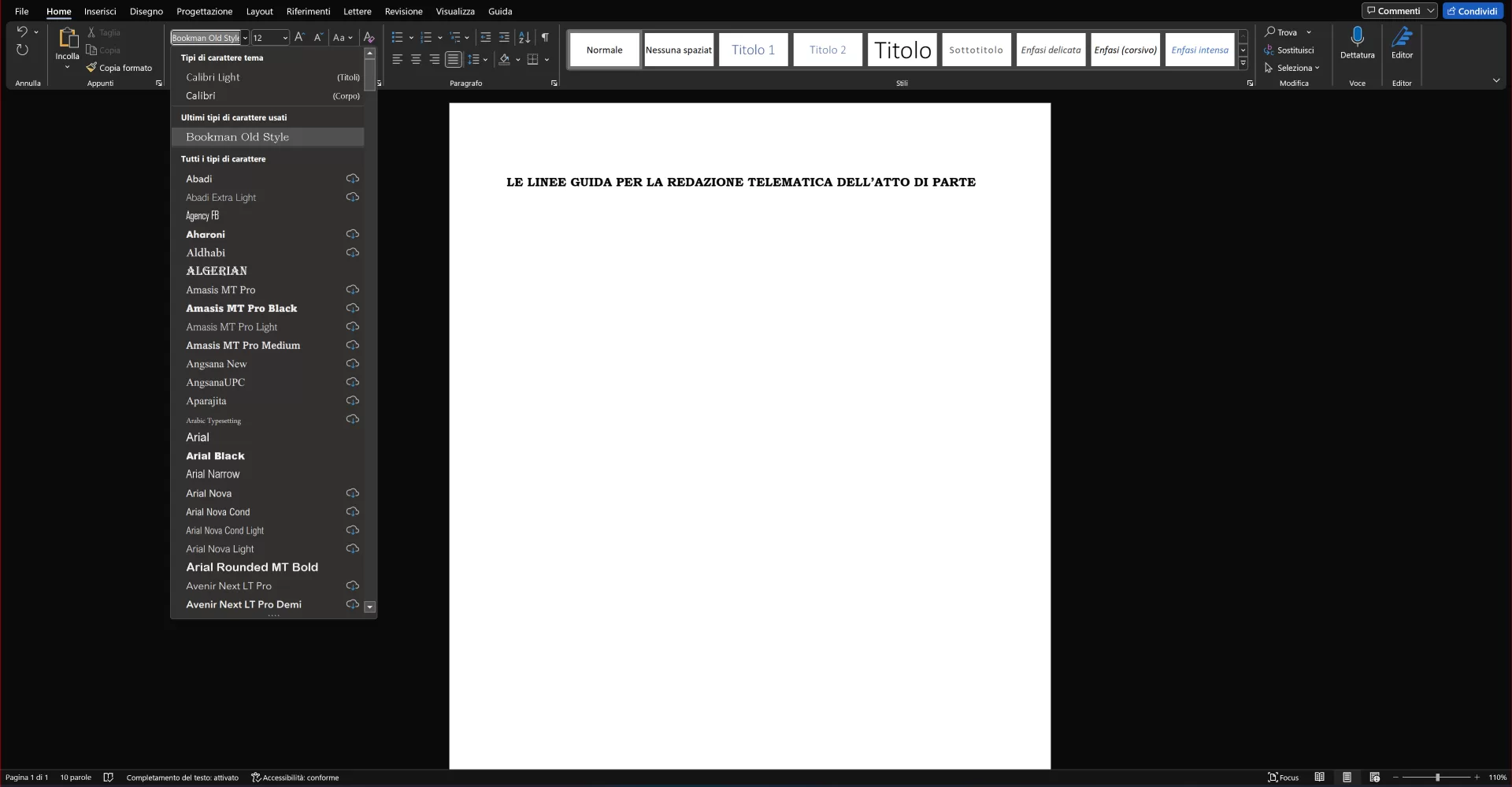Open the Paragrafo dialog launcher
The height and width of the screenshot is (787, 1512).
pyautogui.click(x=554, y=84)
